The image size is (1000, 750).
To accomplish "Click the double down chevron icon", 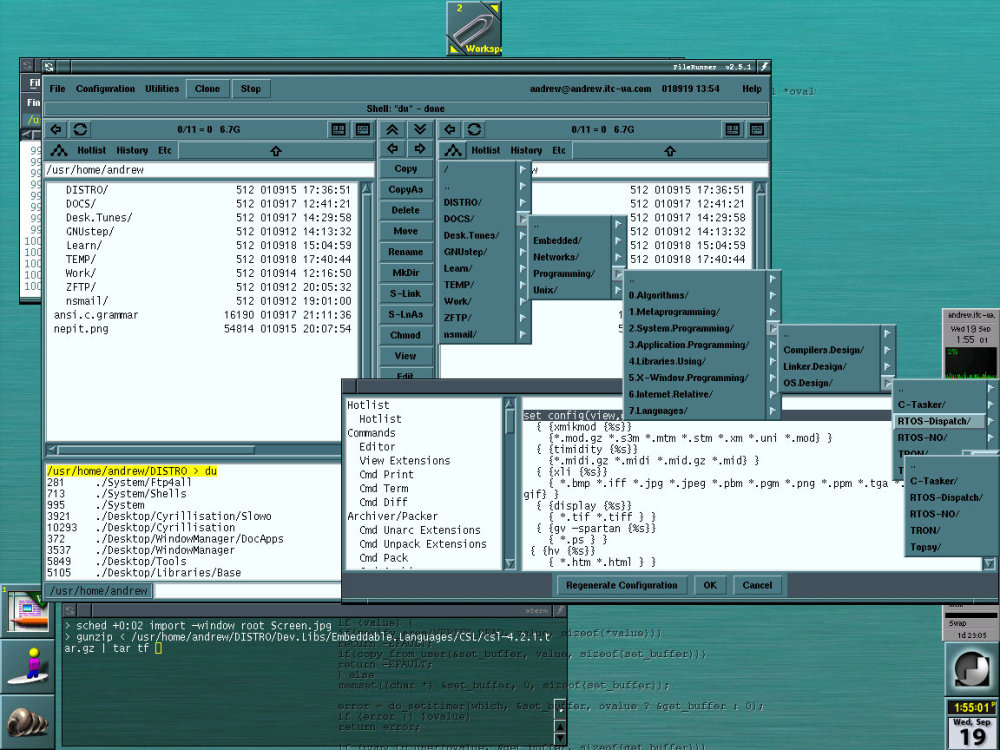I will click(x=420, y=129).
